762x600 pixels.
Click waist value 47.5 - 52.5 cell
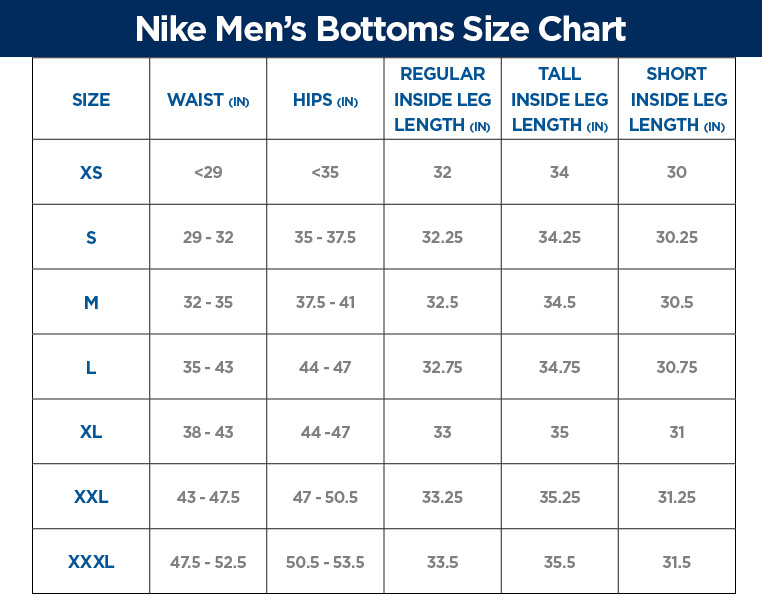pyautogui.click(x=208, y=562)
